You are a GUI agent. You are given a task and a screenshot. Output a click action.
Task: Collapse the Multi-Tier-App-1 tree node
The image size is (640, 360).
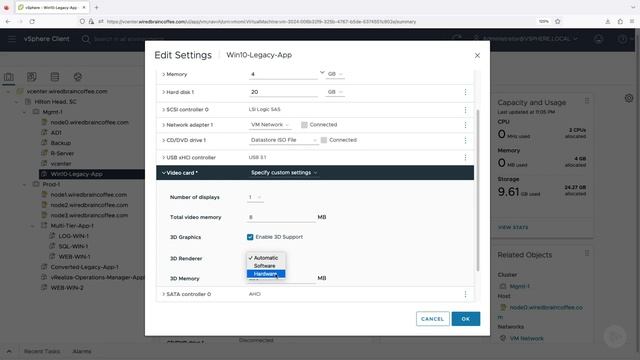pos(33,226)
